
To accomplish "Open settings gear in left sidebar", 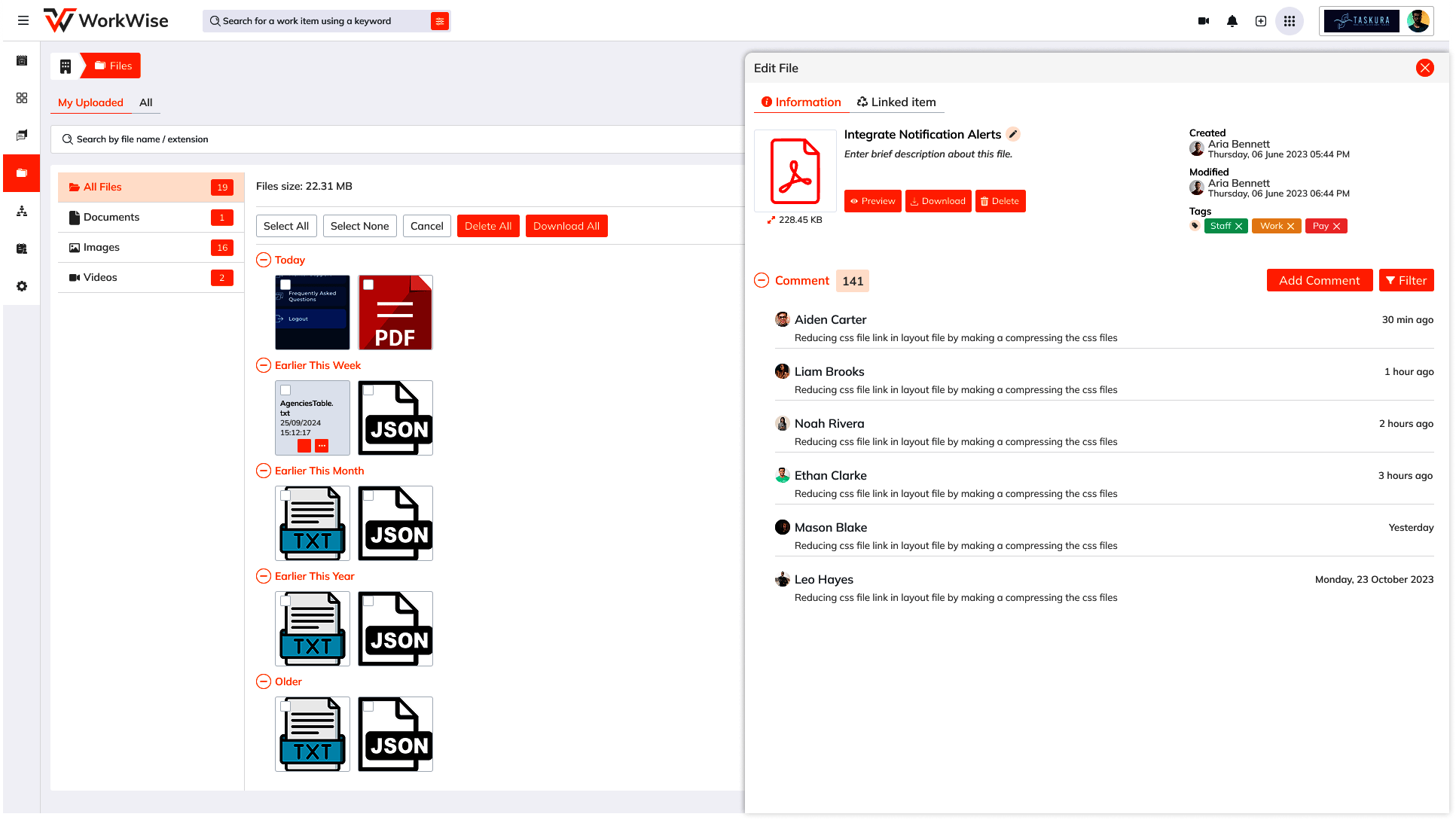I will tap(22, 286).
